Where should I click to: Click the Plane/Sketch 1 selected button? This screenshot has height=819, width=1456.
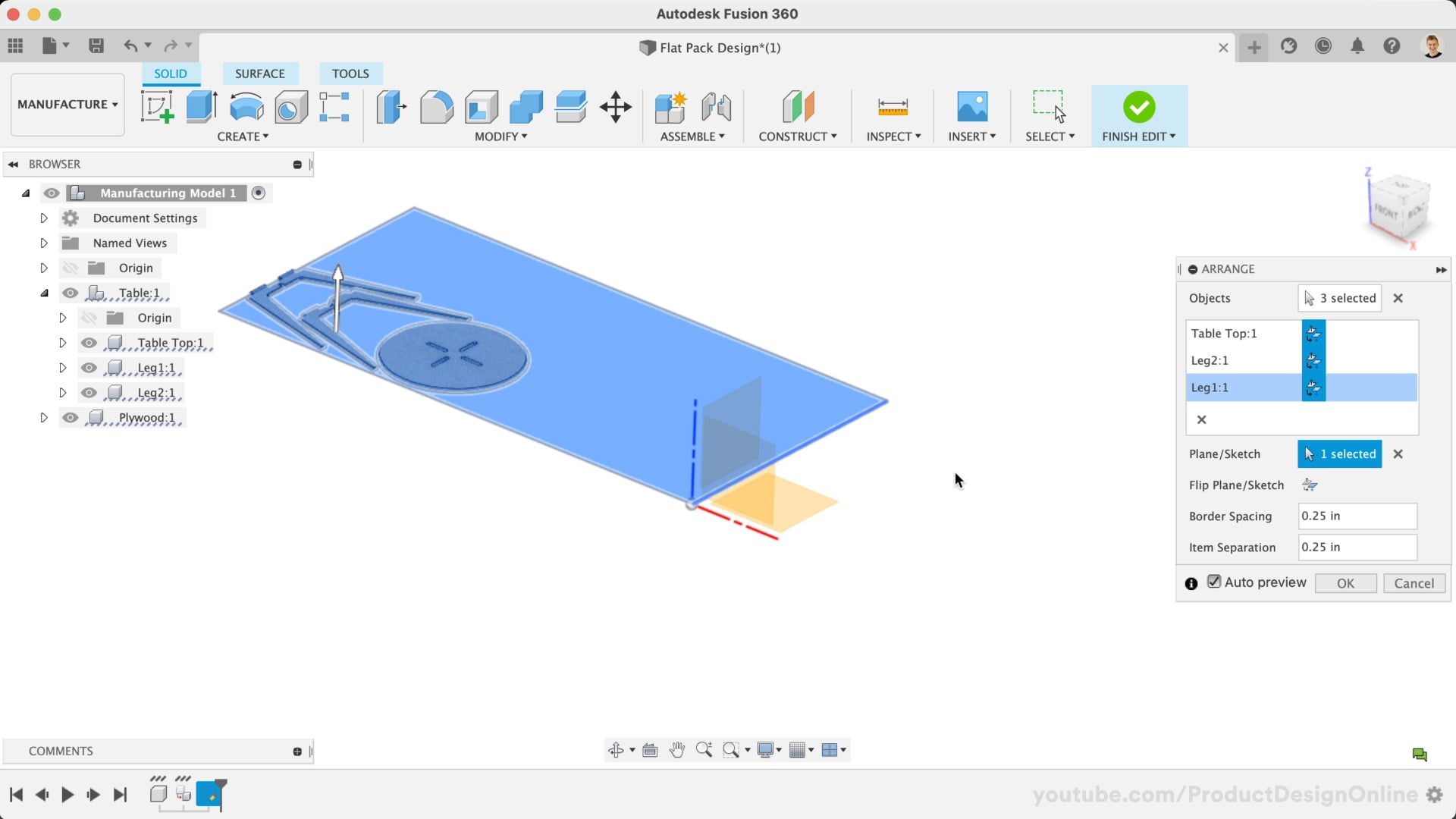pos(1340,454)
